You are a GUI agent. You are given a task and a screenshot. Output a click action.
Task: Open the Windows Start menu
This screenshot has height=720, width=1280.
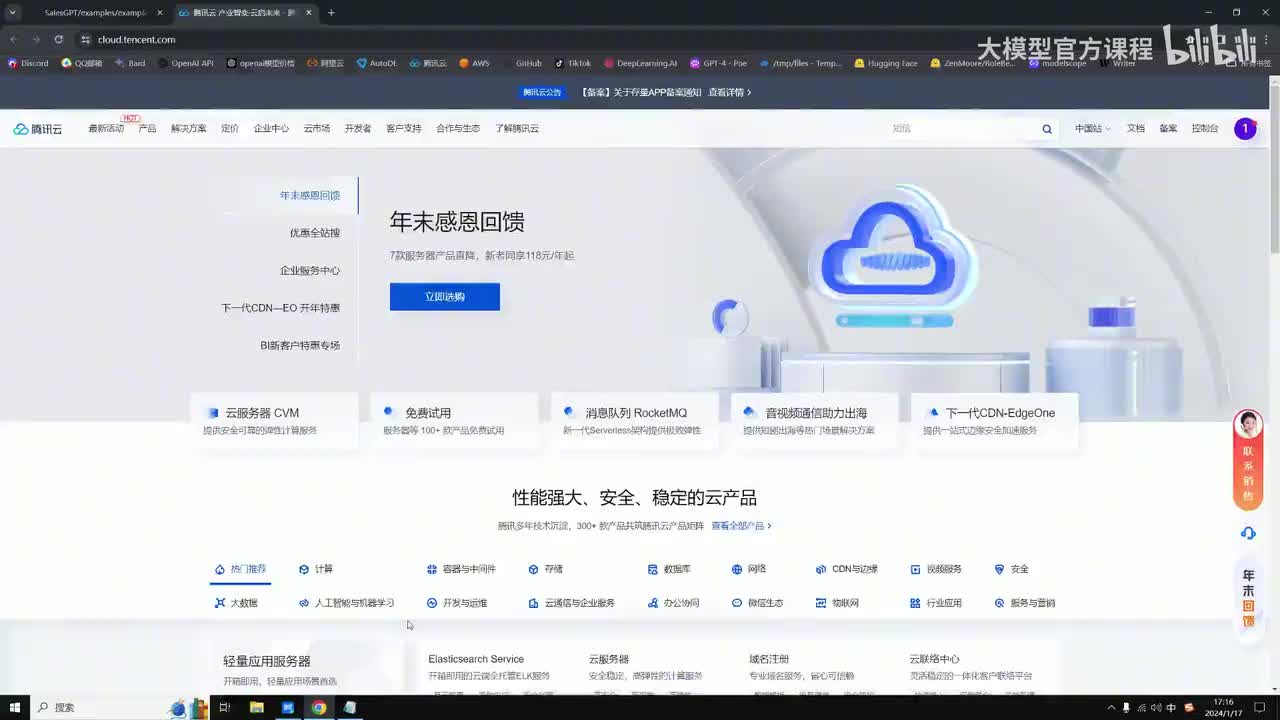[14, 707]
